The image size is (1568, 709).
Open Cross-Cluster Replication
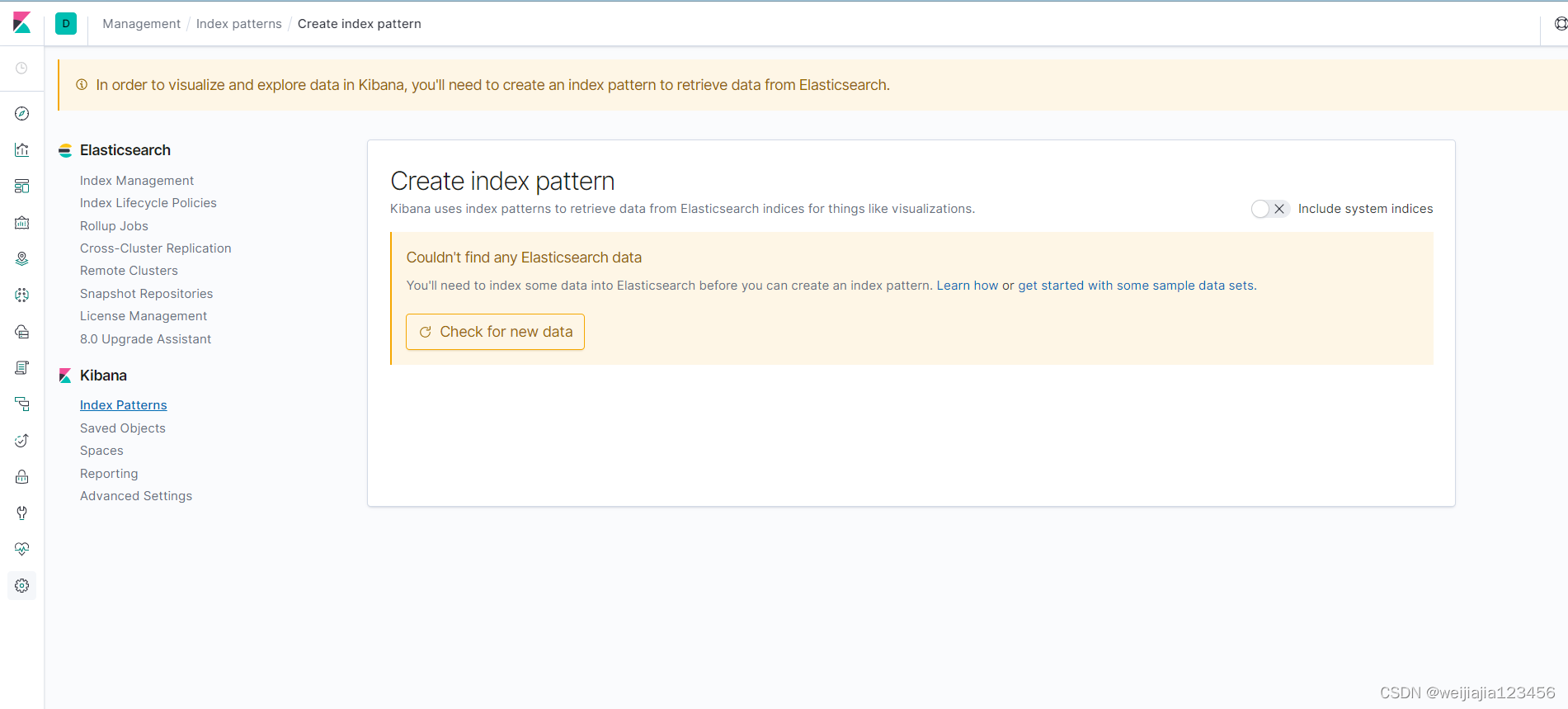click(155, 248)
